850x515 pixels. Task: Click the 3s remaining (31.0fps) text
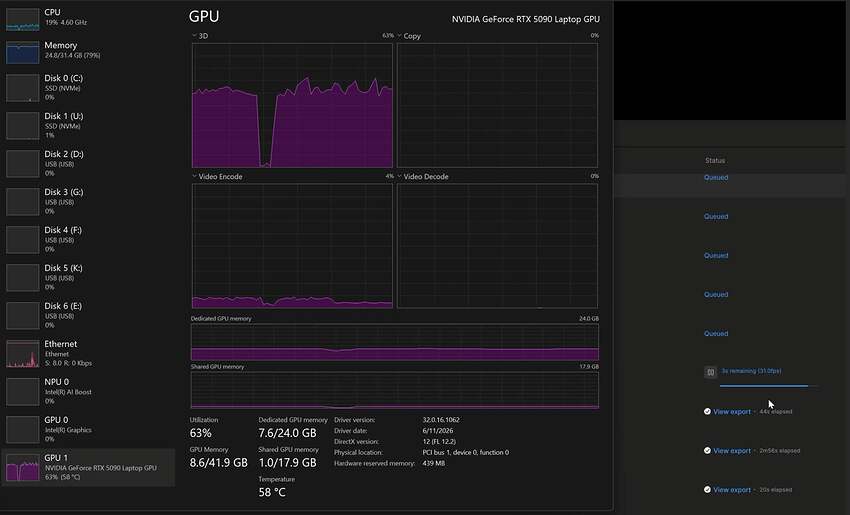coord(751,371)
